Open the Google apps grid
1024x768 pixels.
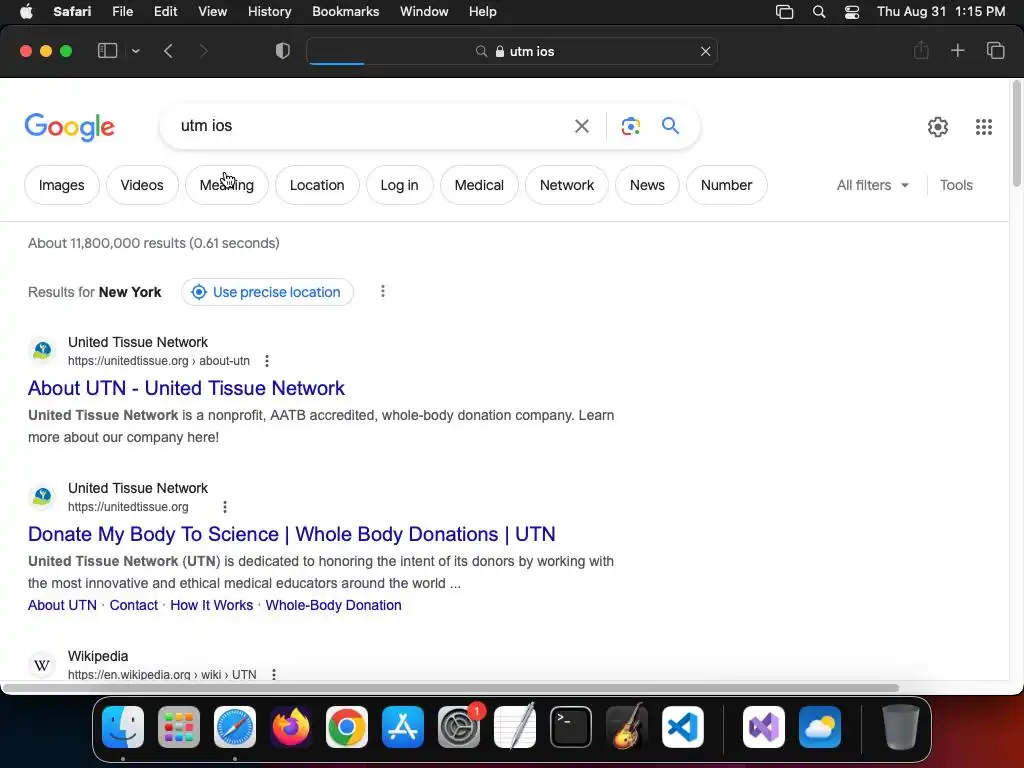coord(984,127)
